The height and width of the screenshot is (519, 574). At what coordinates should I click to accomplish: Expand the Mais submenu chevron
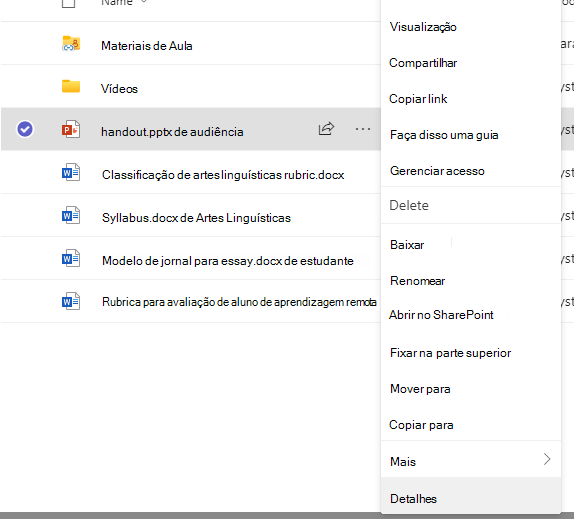pyautogui.click(x=547, y=459)
